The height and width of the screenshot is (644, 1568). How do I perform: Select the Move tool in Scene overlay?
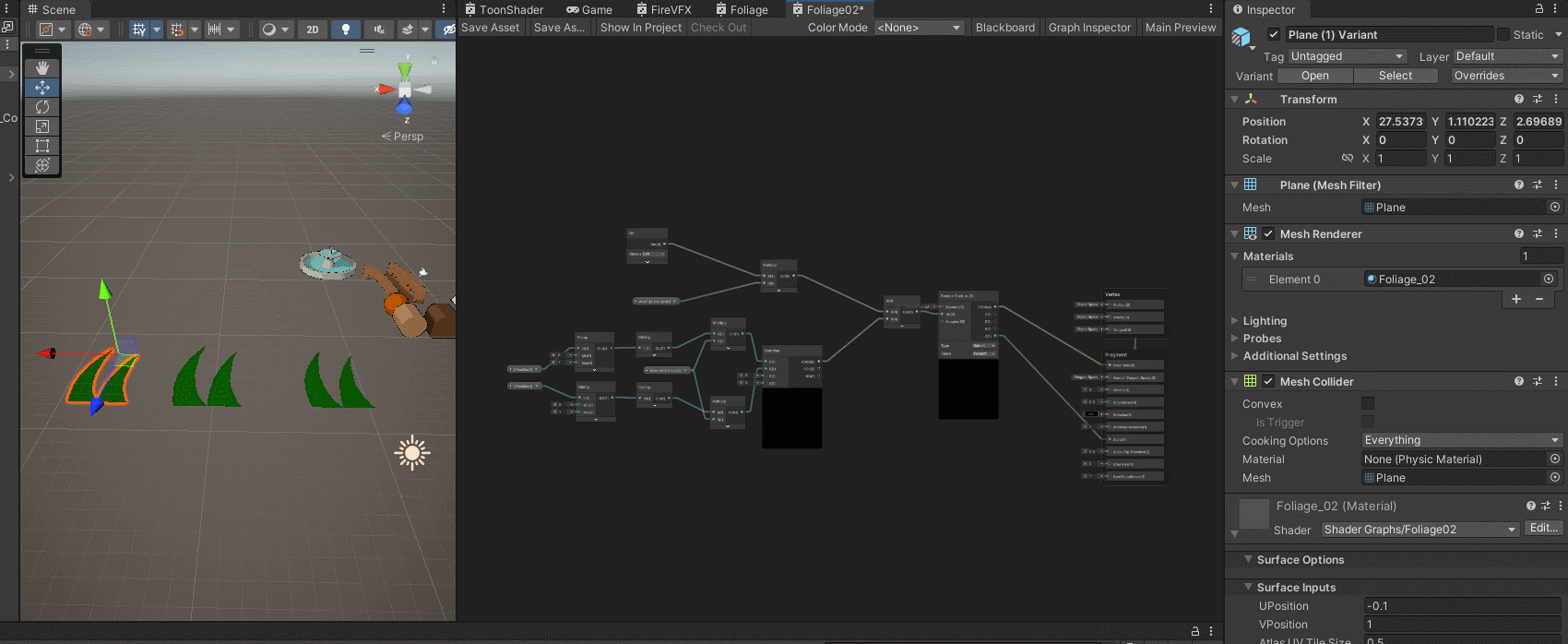click(42, 88)
